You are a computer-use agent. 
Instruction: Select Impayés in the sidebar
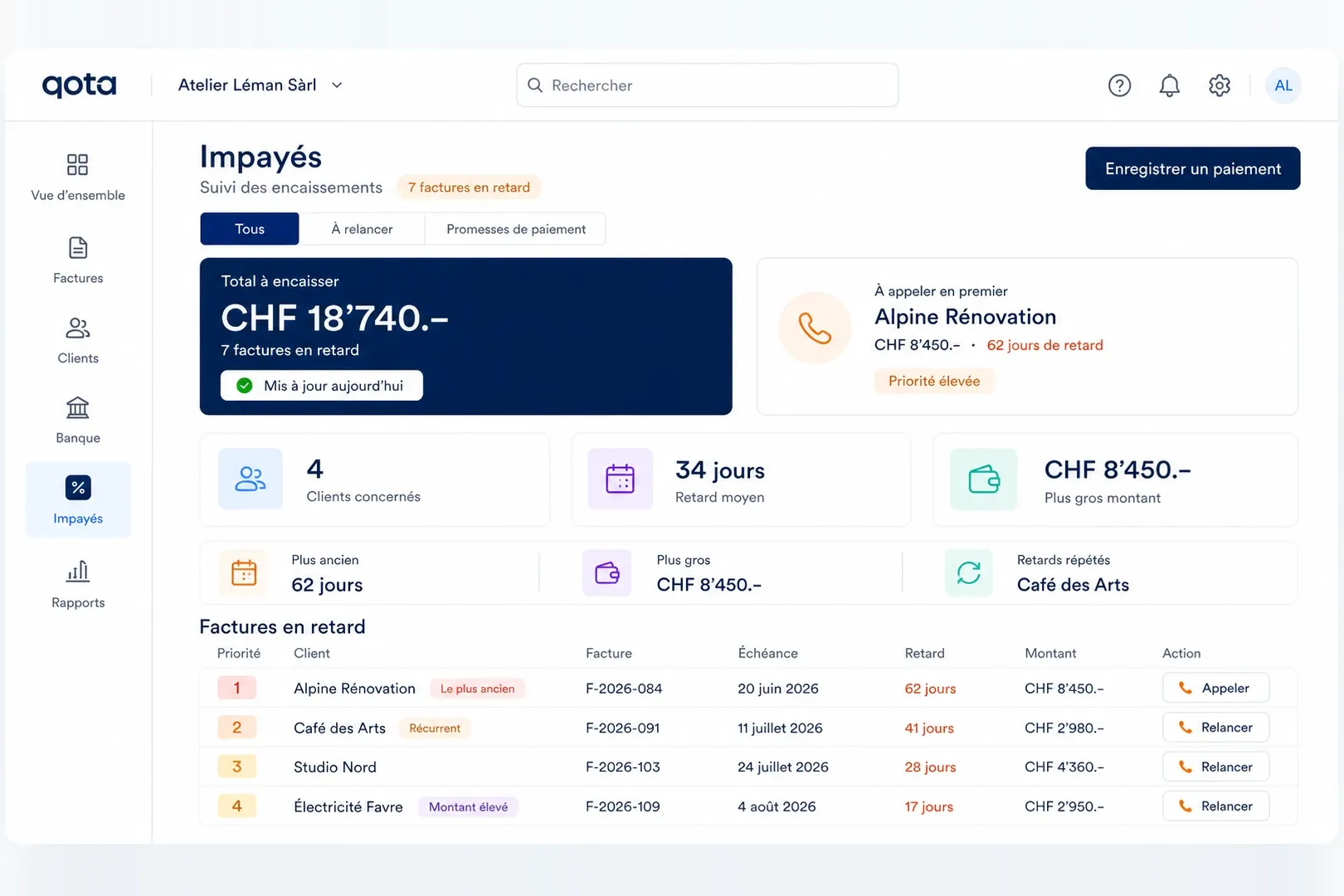[78, 499]
